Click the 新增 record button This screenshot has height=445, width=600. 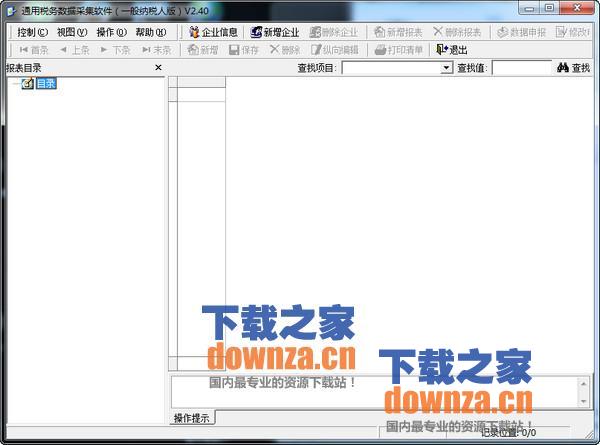203,50
